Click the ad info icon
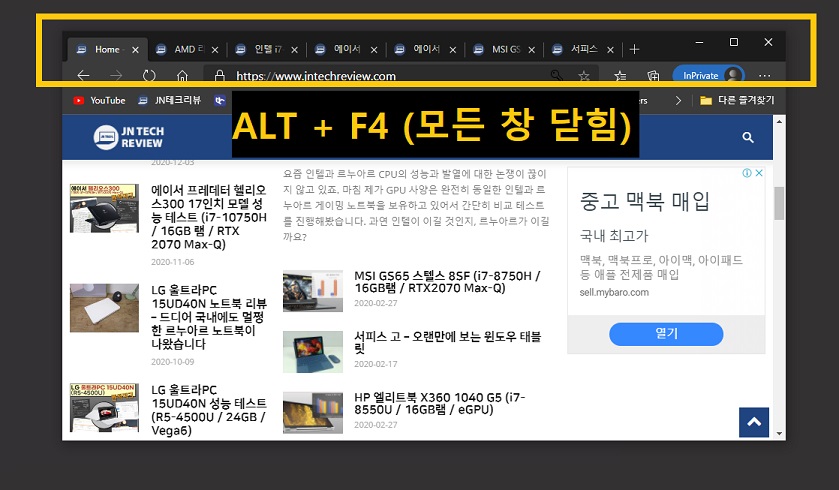This screenshot has height=490, width=839. [746, 173]
